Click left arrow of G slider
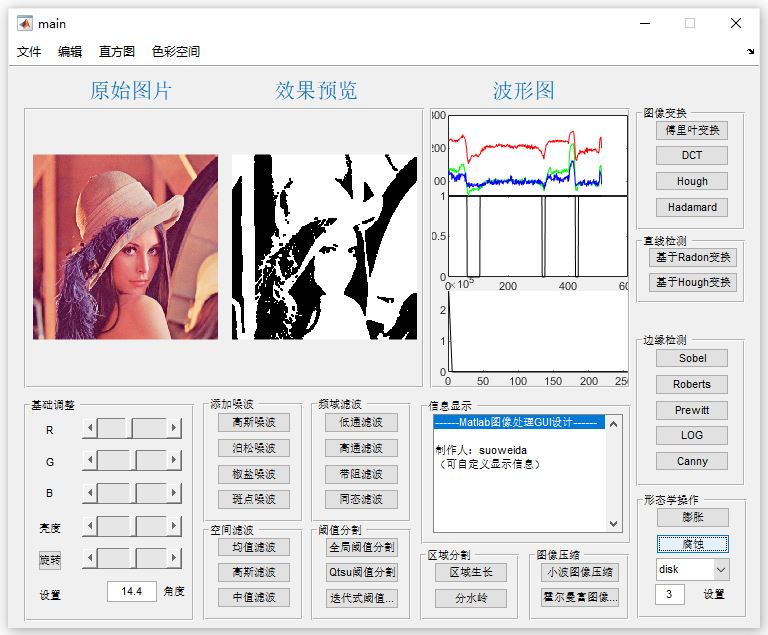 [90, 460]
